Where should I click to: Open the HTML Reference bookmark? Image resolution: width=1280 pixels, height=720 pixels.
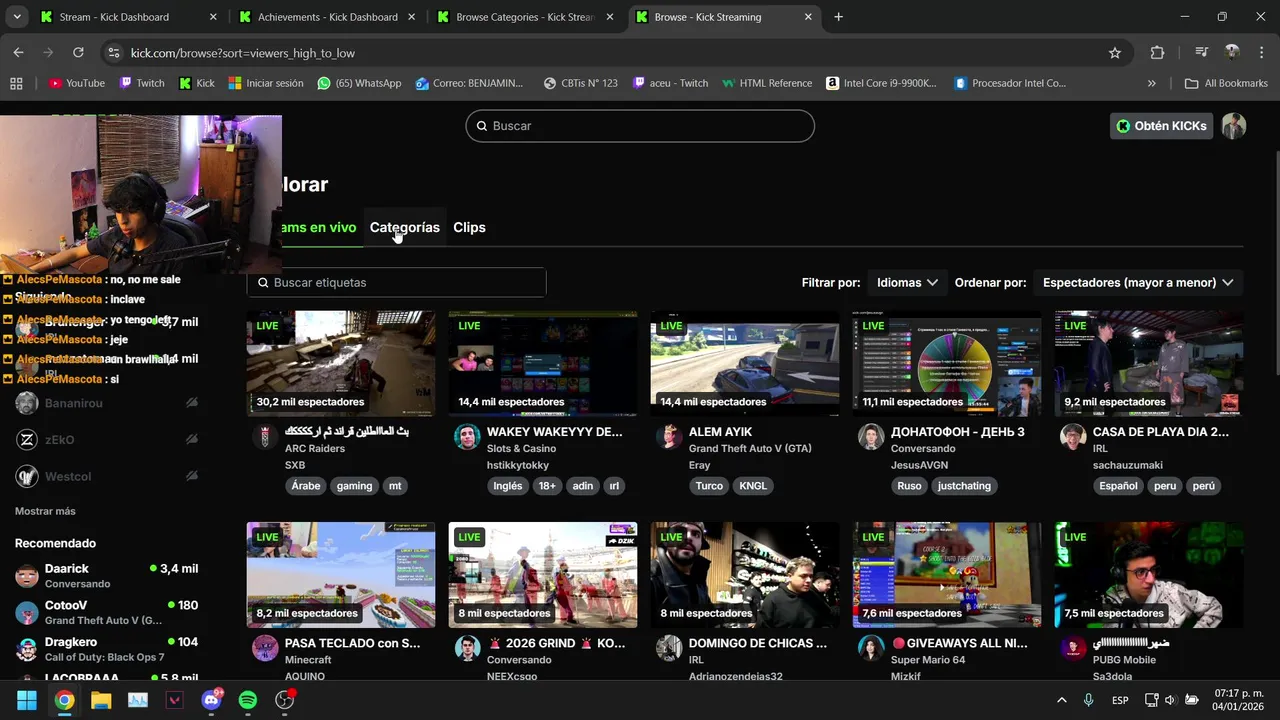pos(767,83)
